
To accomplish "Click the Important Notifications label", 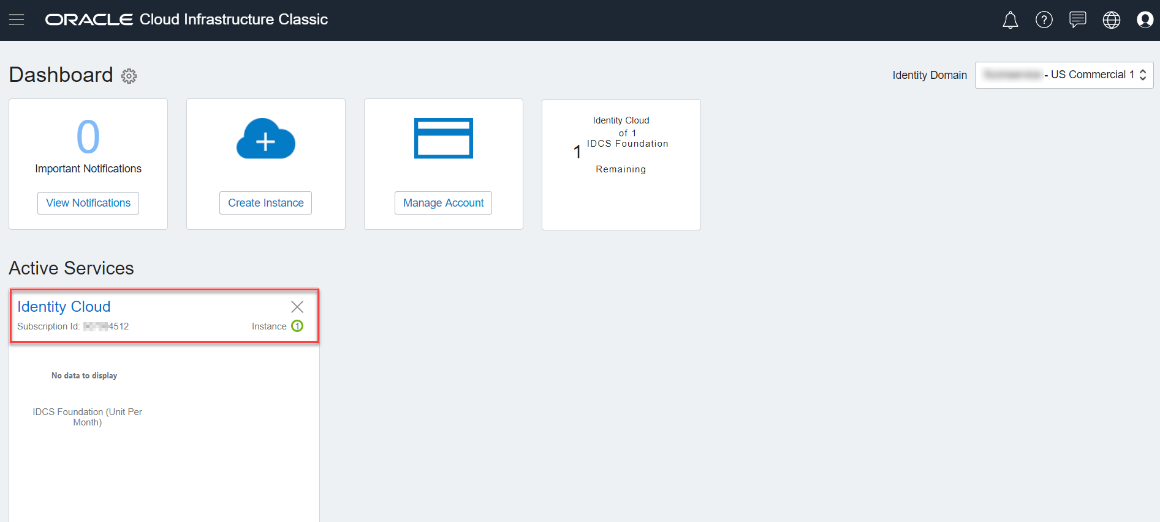I will [88, 169].
